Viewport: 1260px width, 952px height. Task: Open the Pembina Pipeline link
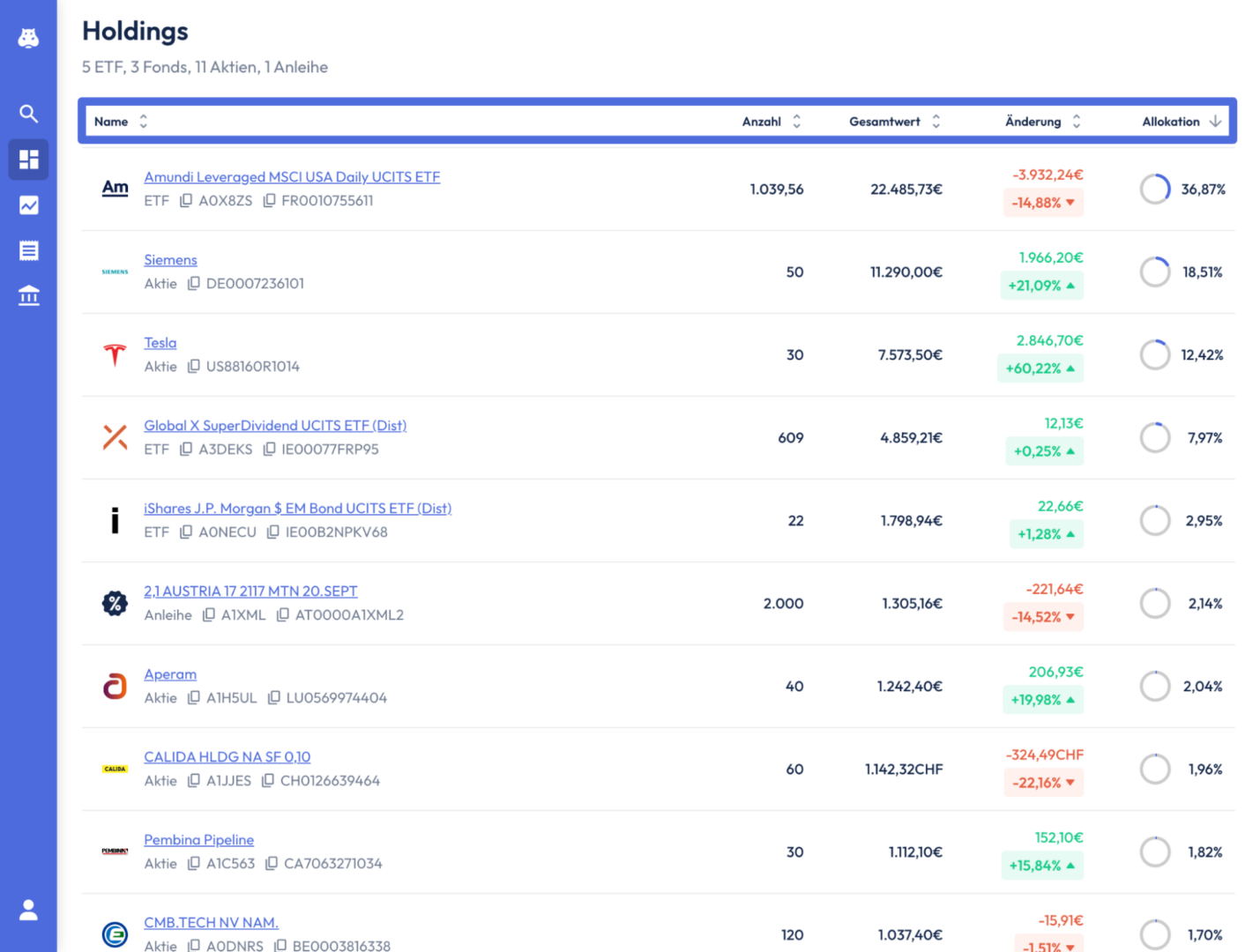[198, 840]
